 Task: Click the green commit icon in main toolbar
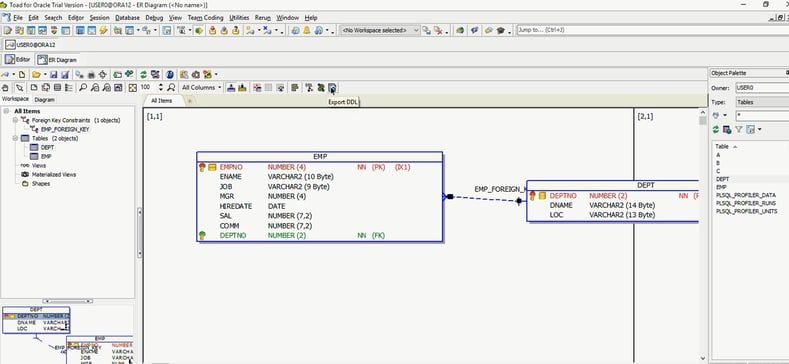click(199, 30)
